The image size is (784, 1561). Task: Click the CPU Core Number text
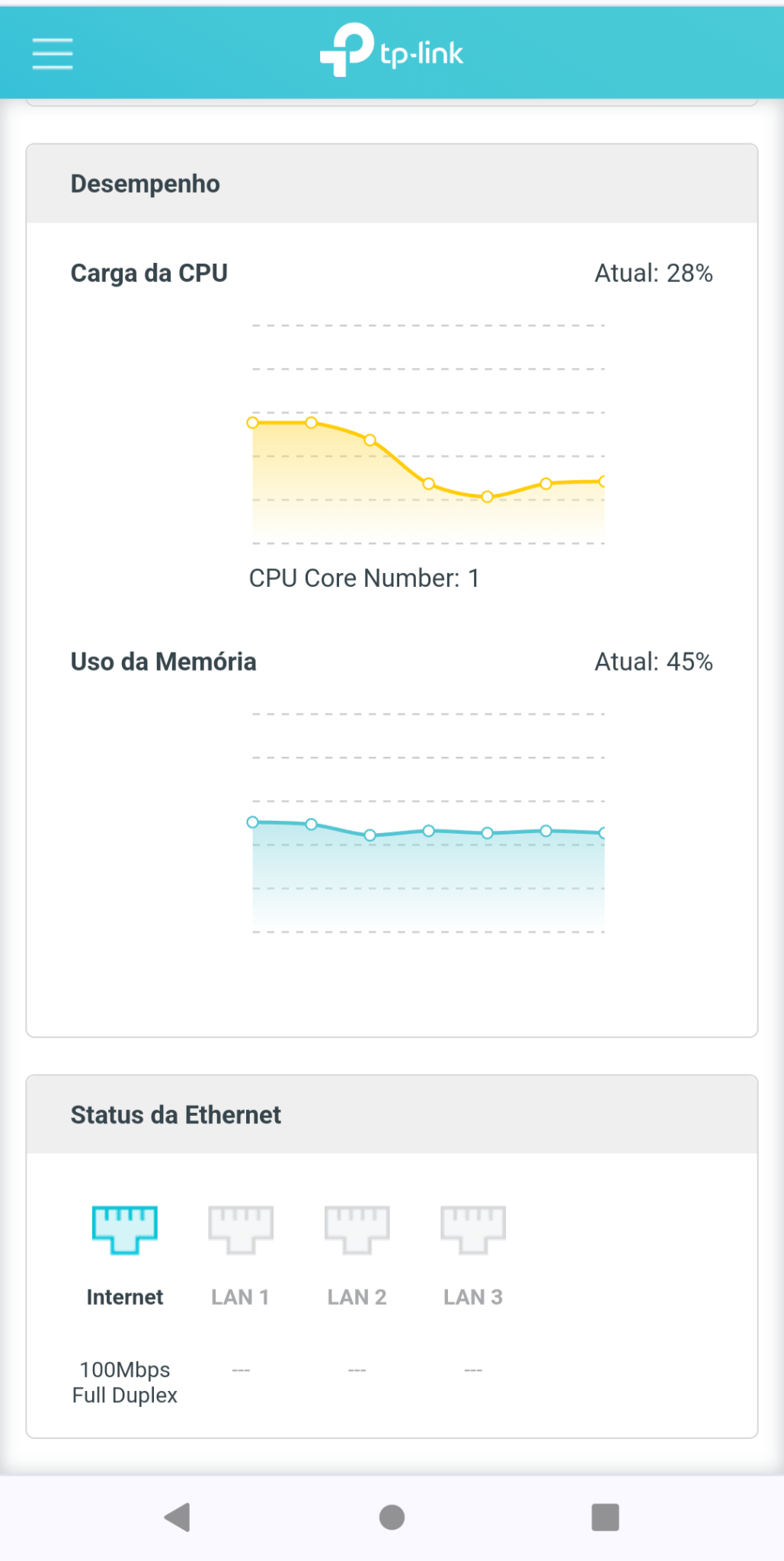click(364, 578)
